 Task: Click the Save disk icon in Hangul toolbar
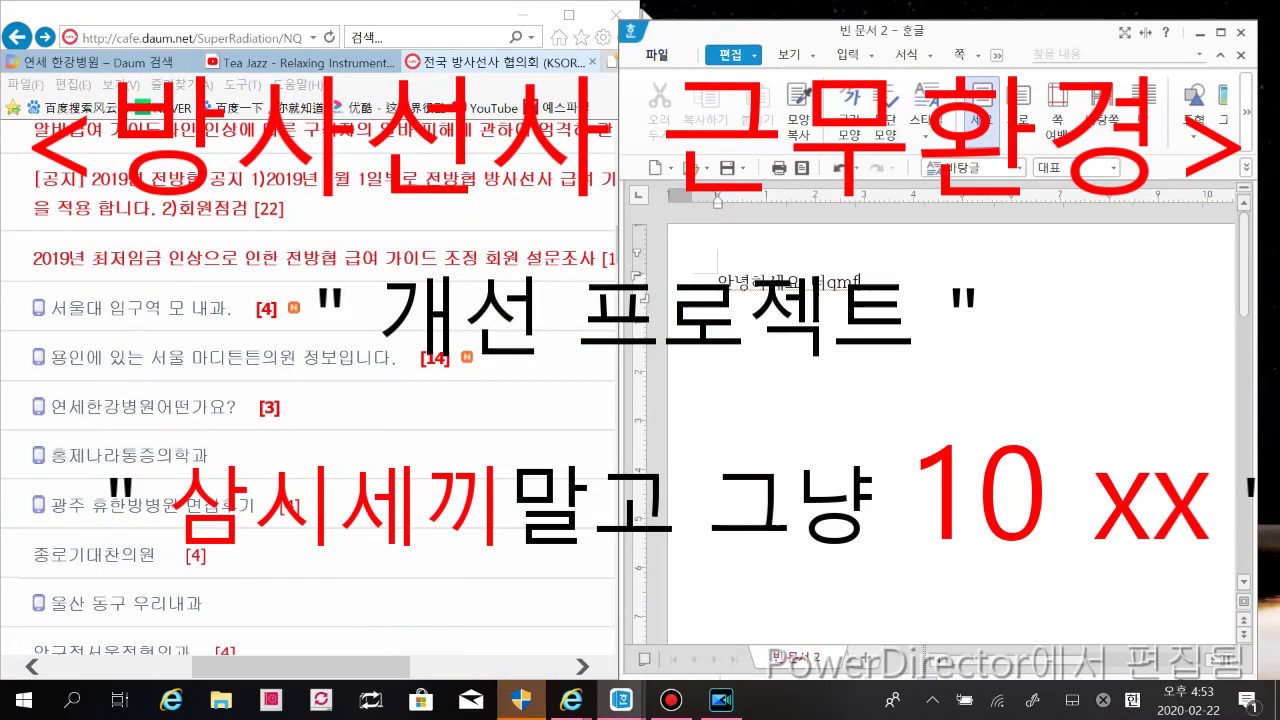(x=728, y=168)
